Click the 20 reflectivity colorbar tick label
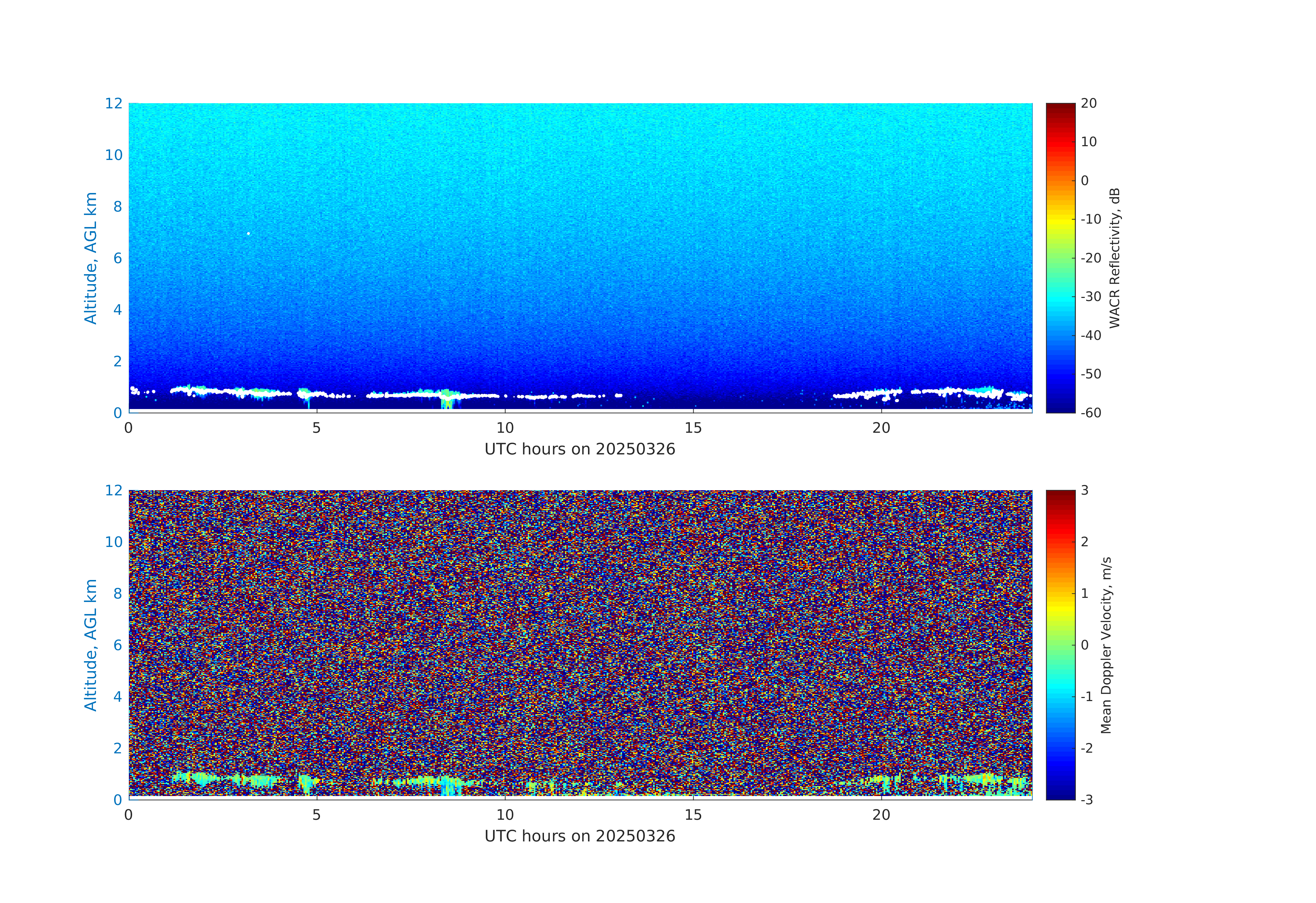 pyautogui.click(x=1088, y=103)
